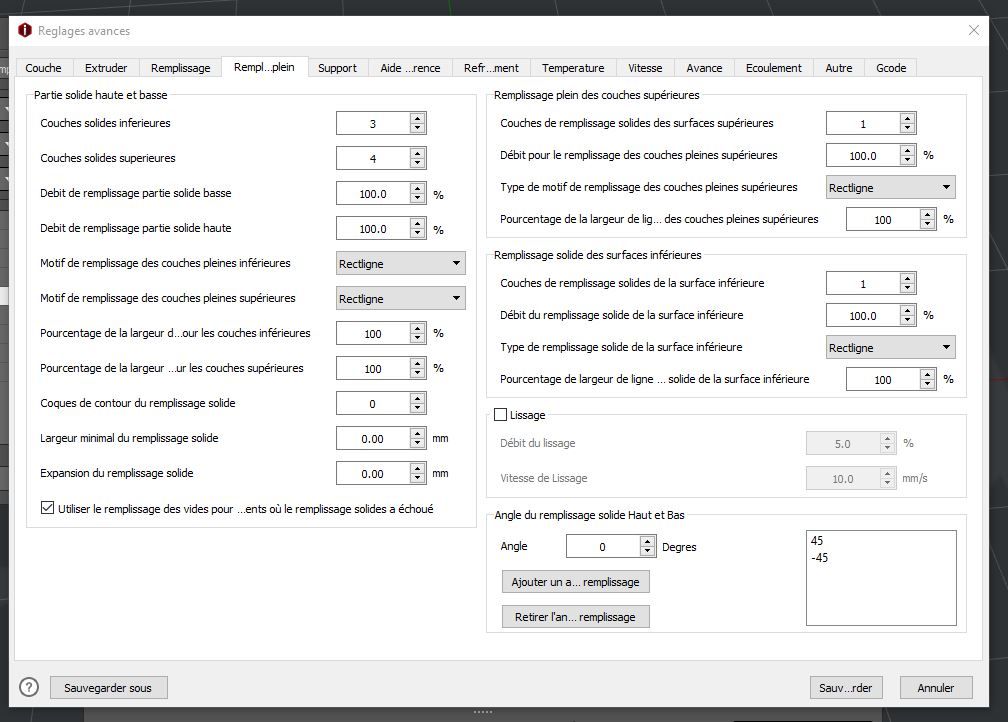Decrease Couches solides superieures value
1008x722 pixels.
click(x=418, y=163)
